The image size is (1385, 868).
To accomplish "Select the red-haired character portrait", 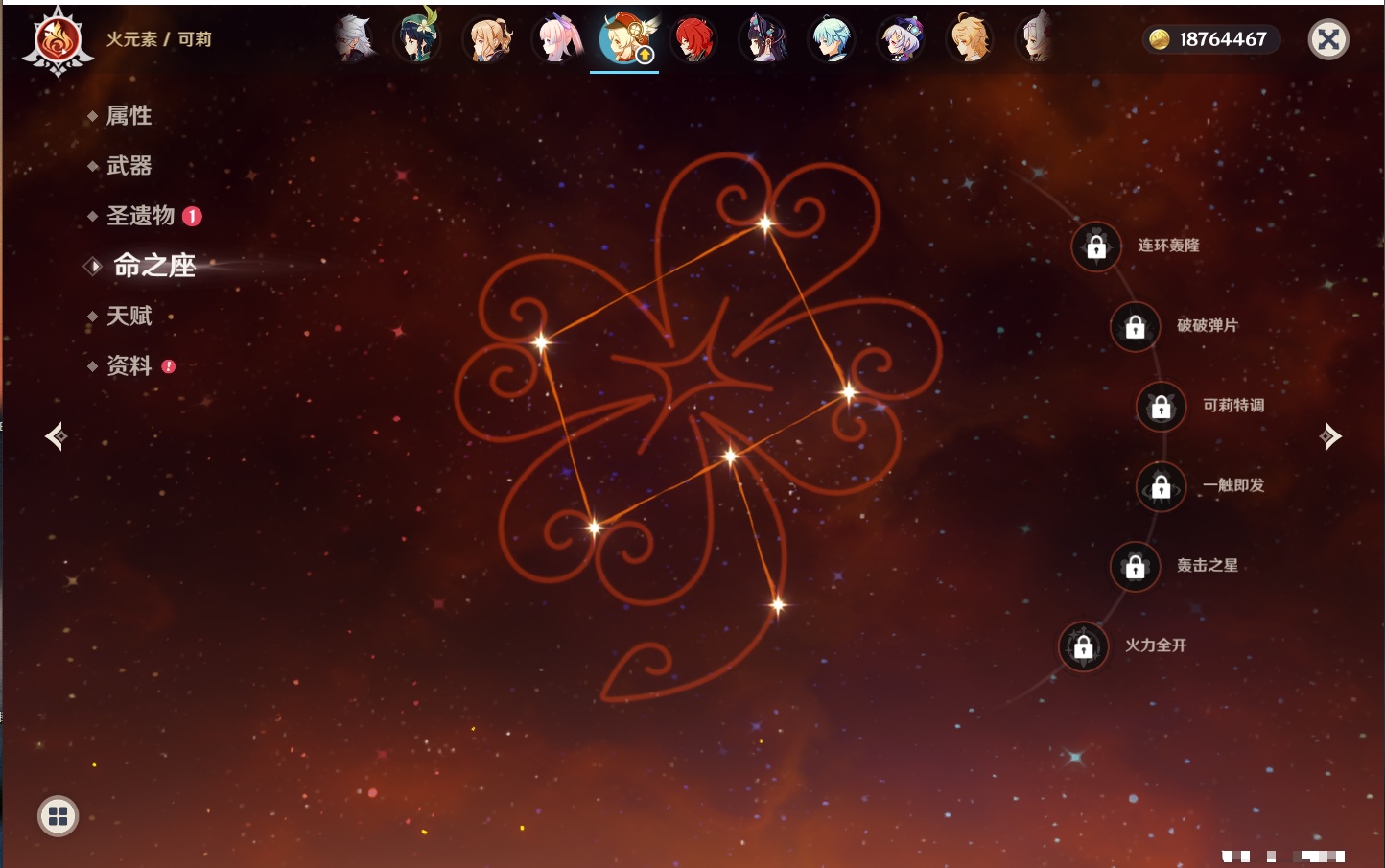I will [x=693, y=40].
